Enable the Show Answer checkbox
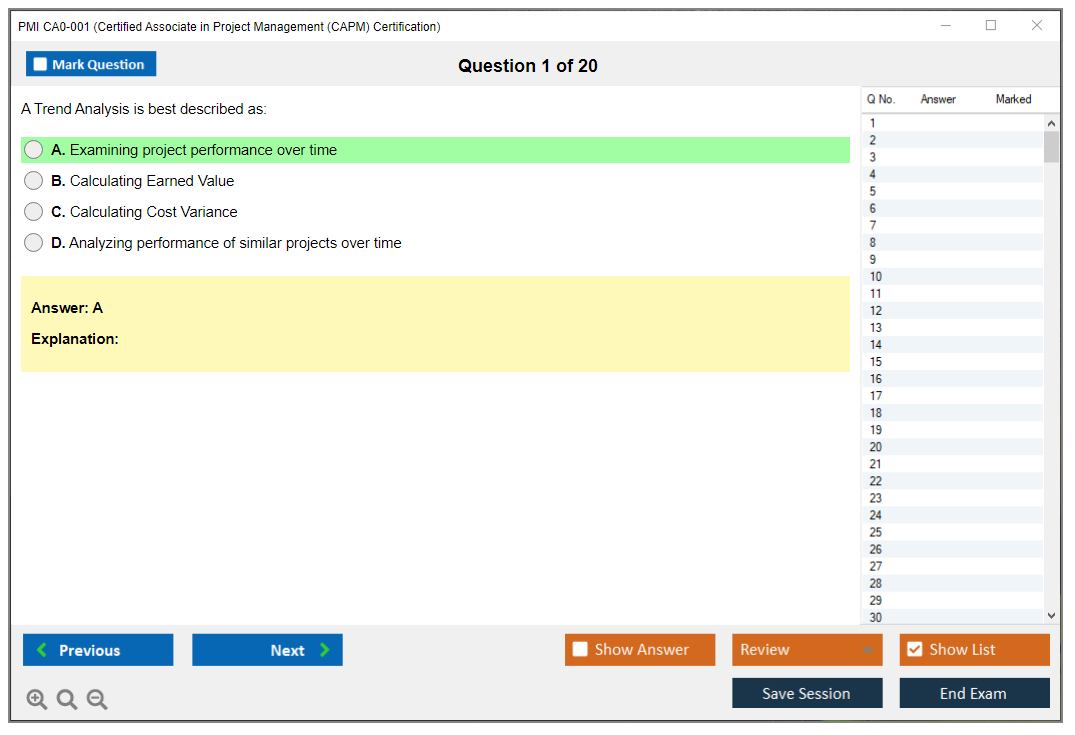 580,650
